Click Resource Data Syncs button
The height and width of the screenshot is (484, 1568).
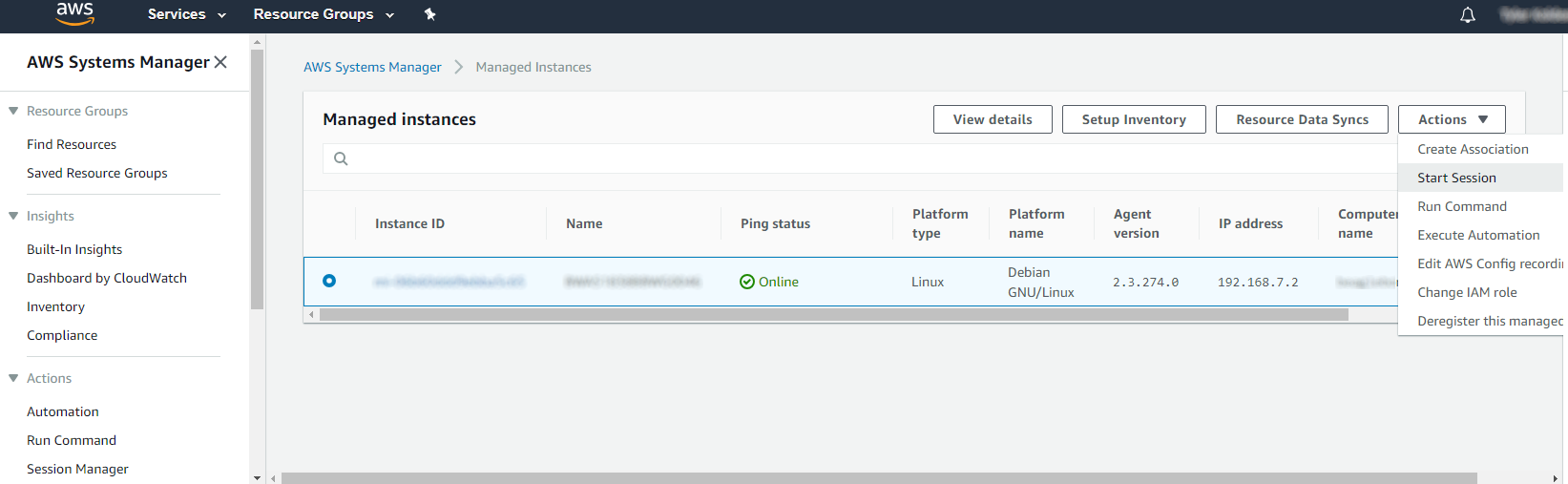1302,119
